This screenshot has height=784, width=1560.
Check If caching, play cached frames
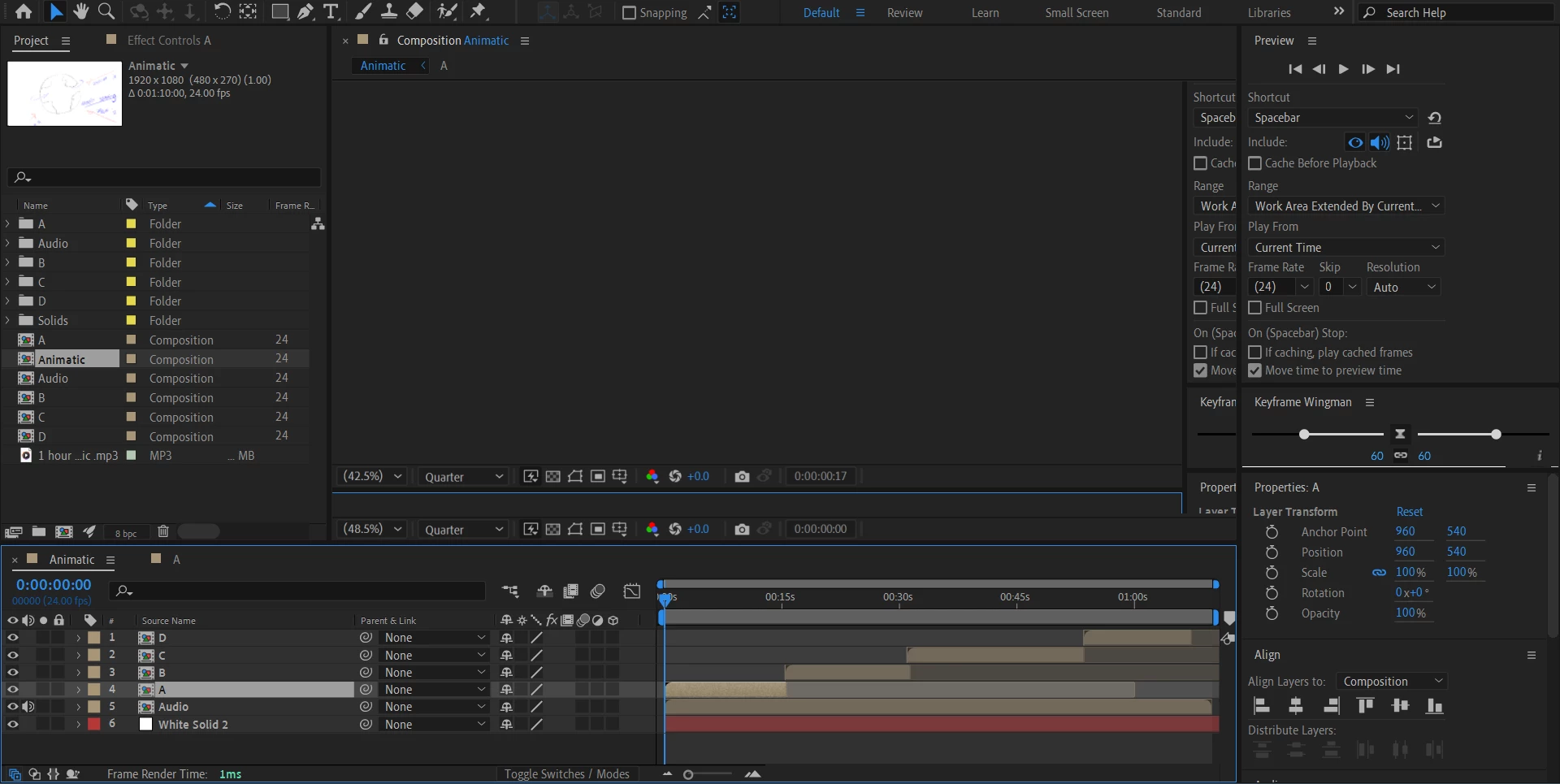pos(1254,353)
